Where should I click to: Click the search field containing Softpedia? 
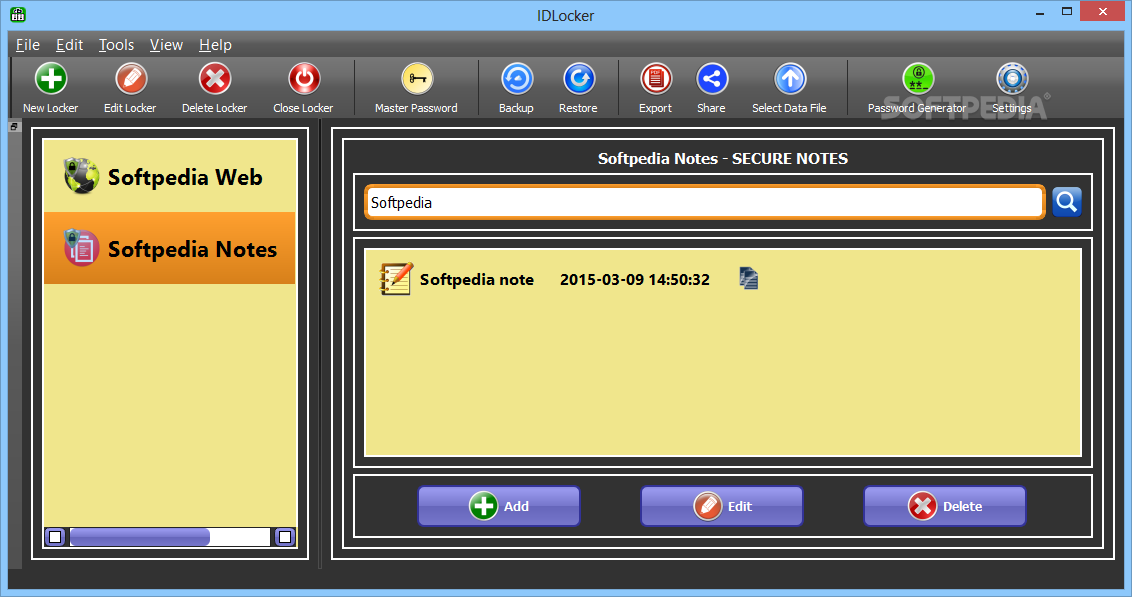point(705,202)
